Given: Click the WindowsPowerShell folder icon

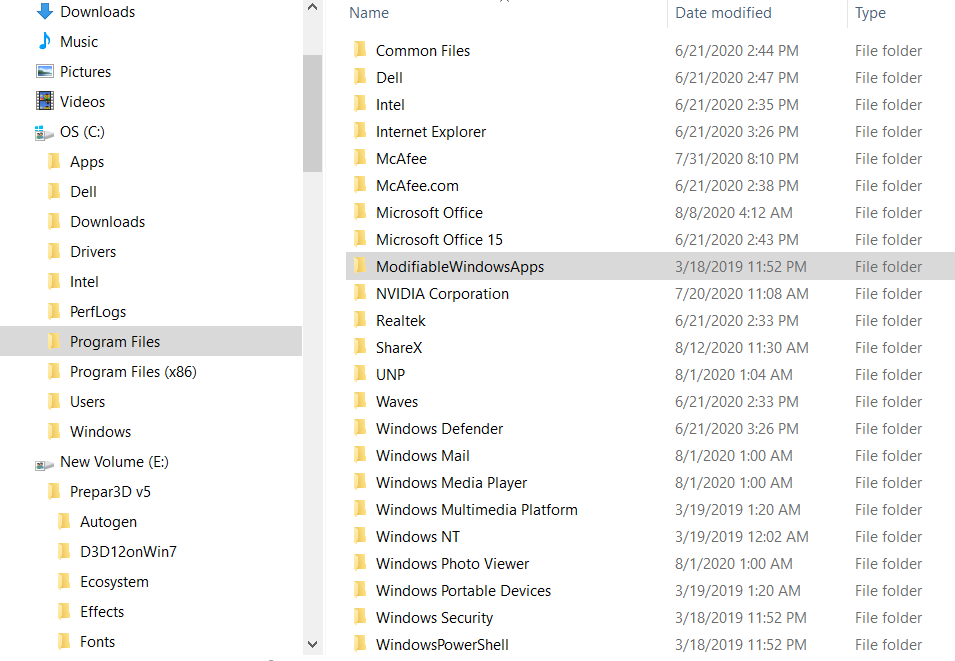Looking at the screenshot, I should [360, 643].
